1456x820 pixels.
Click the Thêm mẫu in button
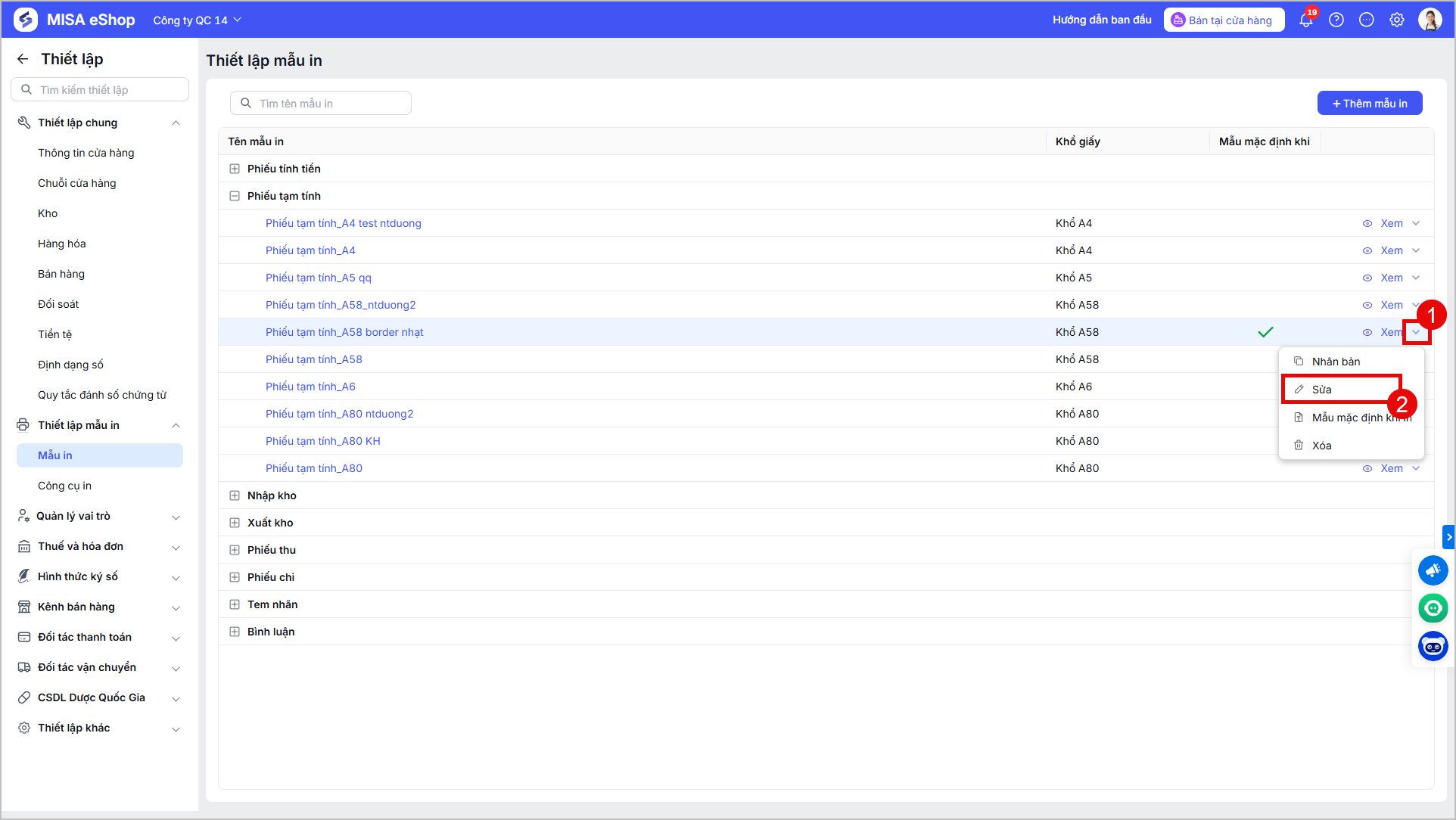pos(1370,103)
